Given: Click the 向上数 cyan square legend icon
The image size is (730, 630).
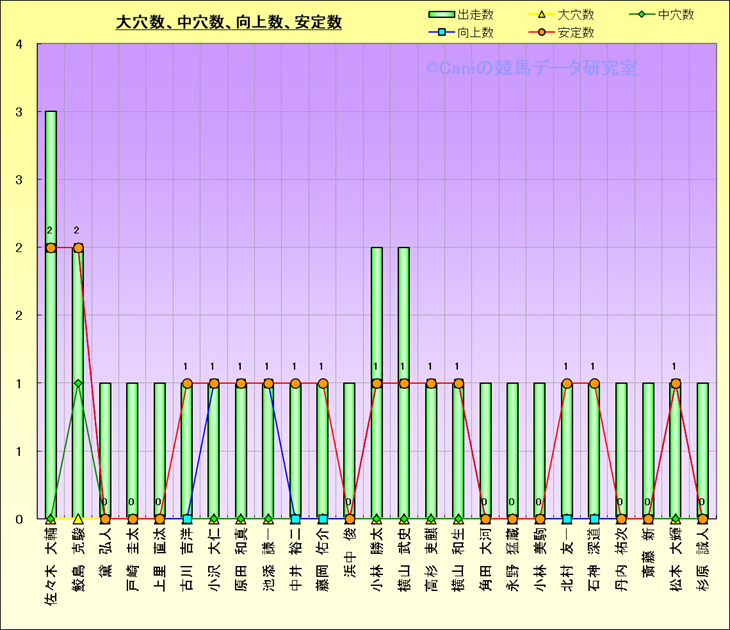Looking at the screenshot, I should click(x=440, y=33).
